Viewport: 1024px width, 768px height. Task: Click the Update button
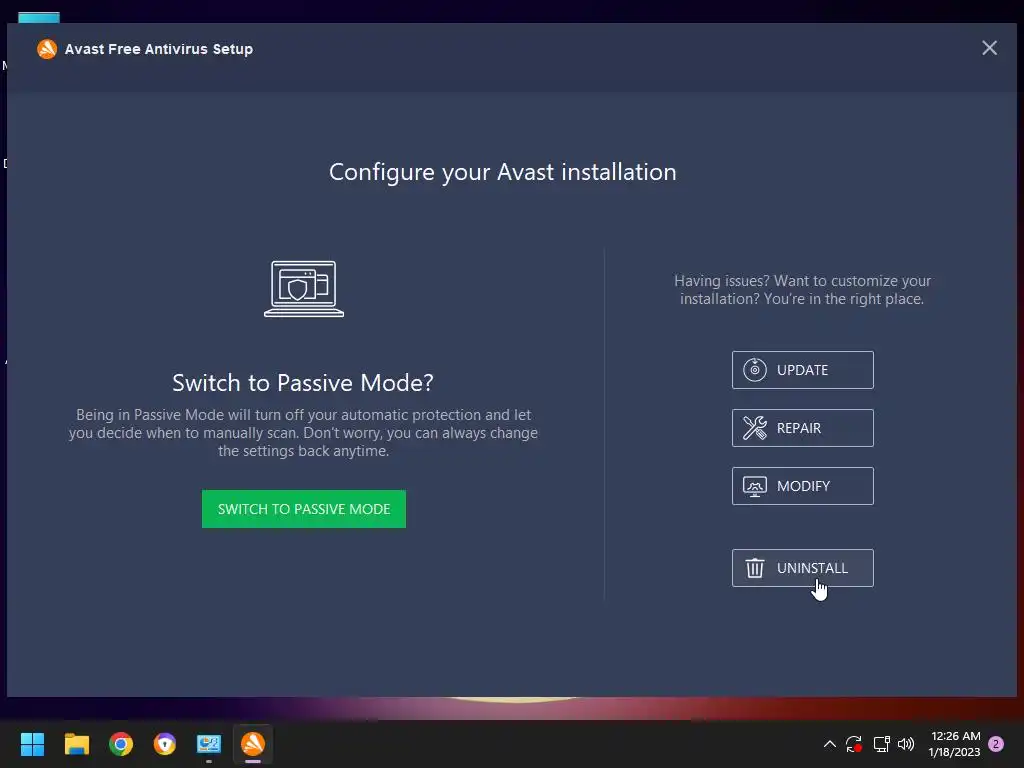tap(803, 370)
